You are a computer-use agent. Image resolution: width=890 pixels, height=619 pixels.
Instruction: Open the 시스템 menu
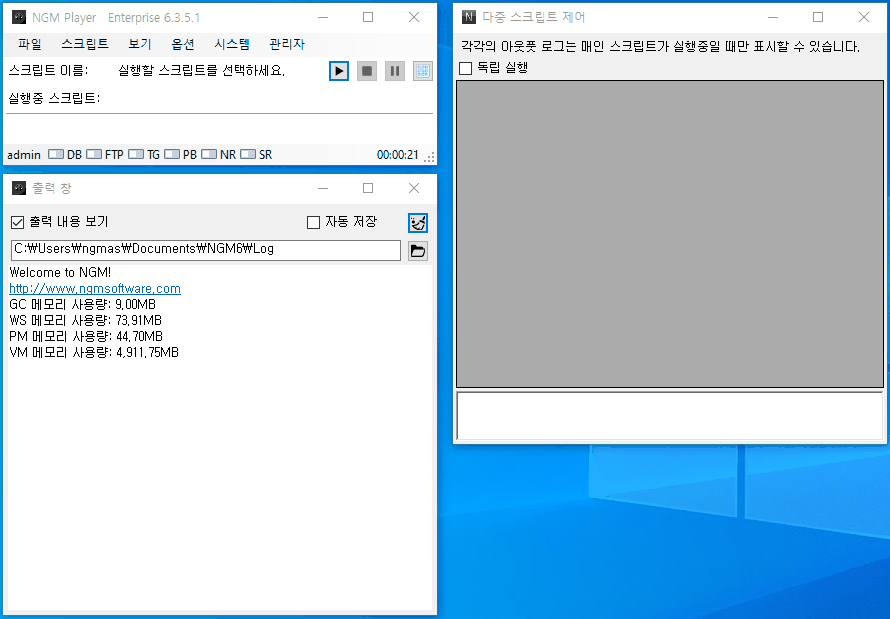(x=232, y=44)
